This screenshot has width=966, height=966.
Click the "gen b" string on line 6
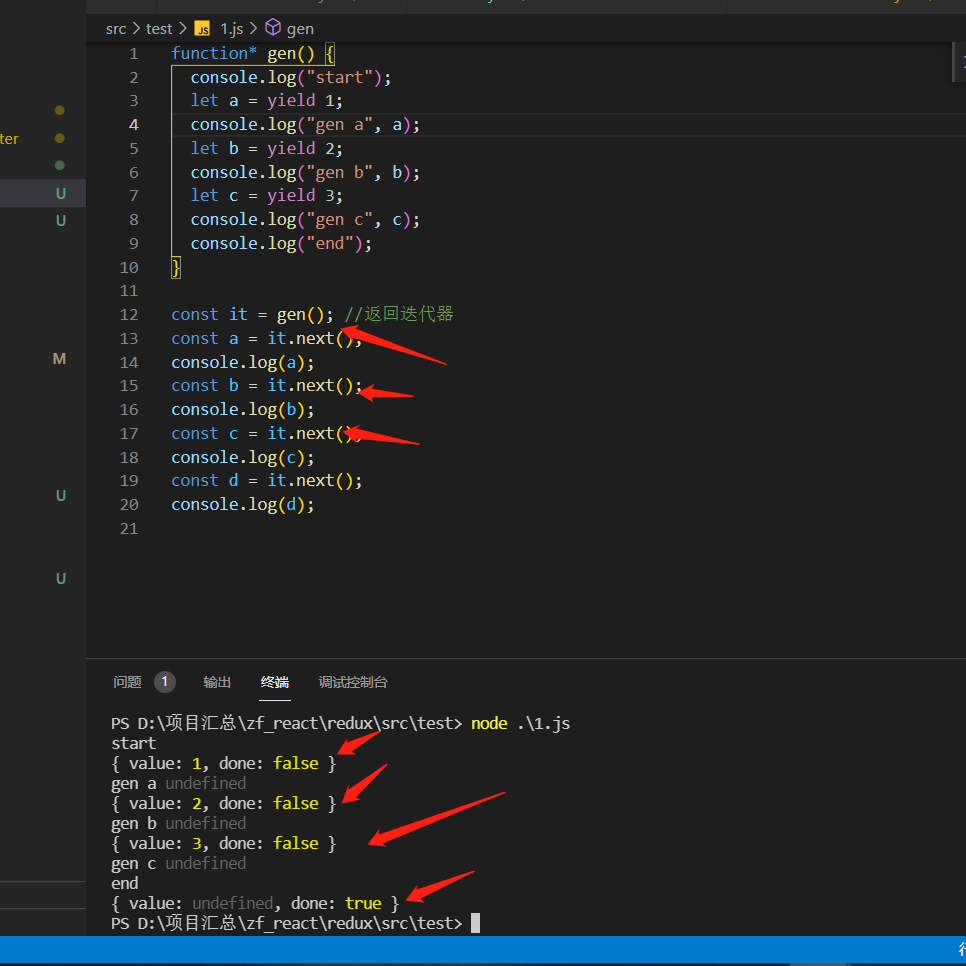(340, 172)
